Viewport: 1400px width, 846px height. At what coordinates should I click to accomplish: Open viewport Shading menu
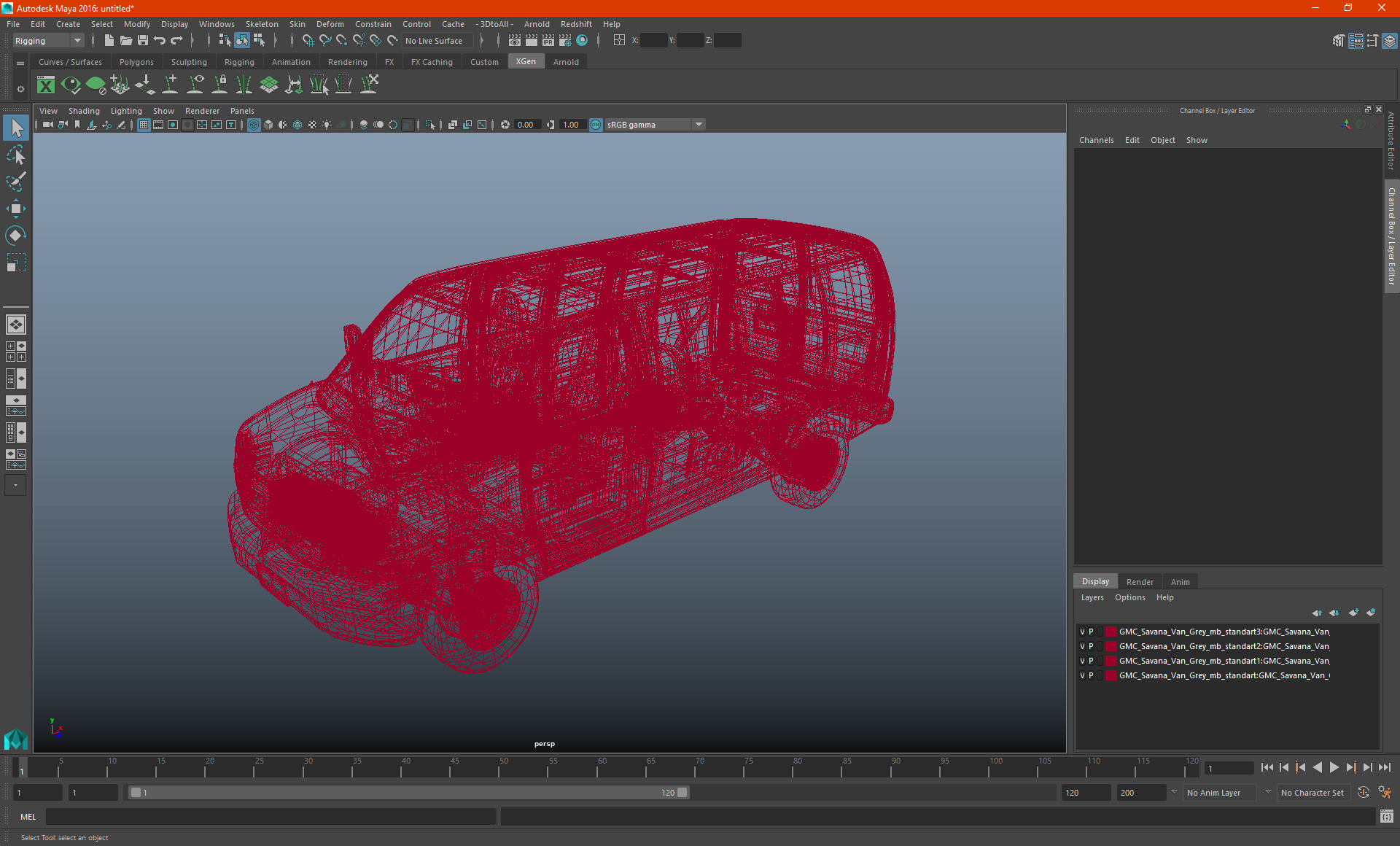[x=84, y=111]
